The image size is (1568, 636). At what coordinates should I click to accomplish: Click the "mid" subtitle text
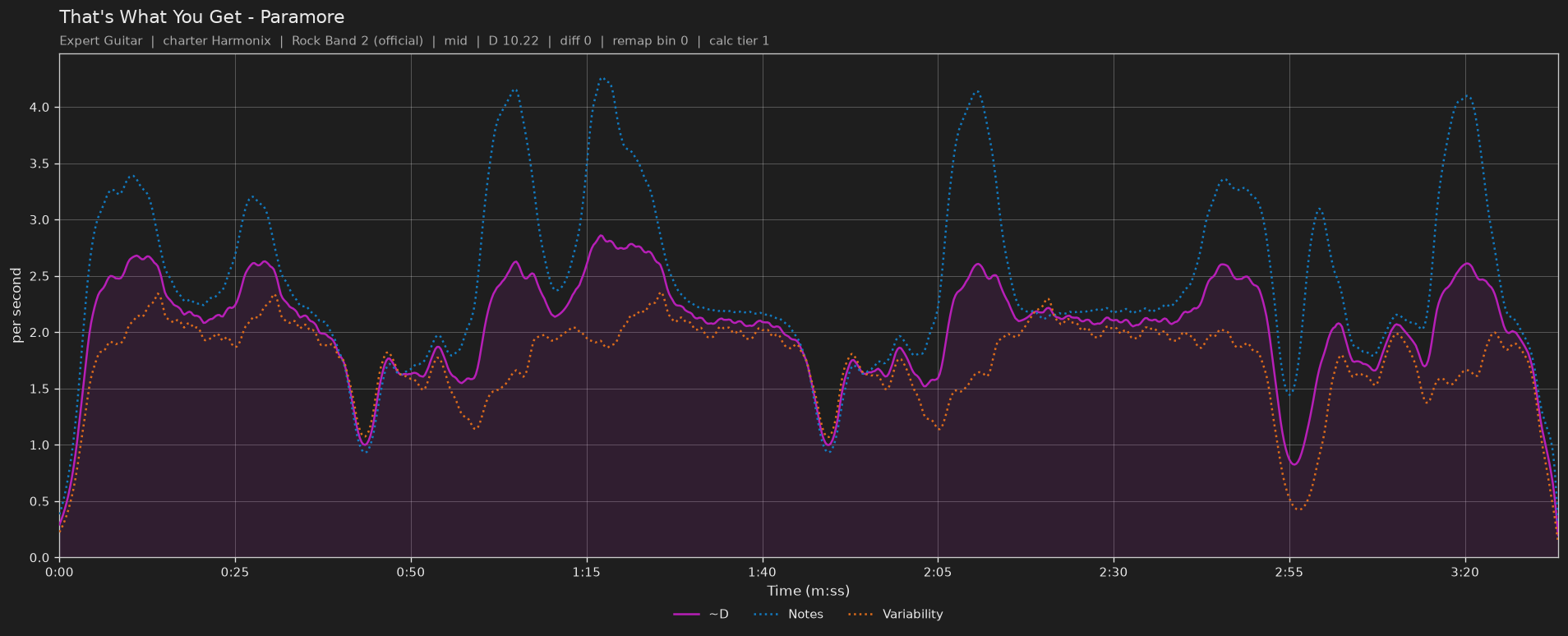pyautogui.click(x=456, y=41)
